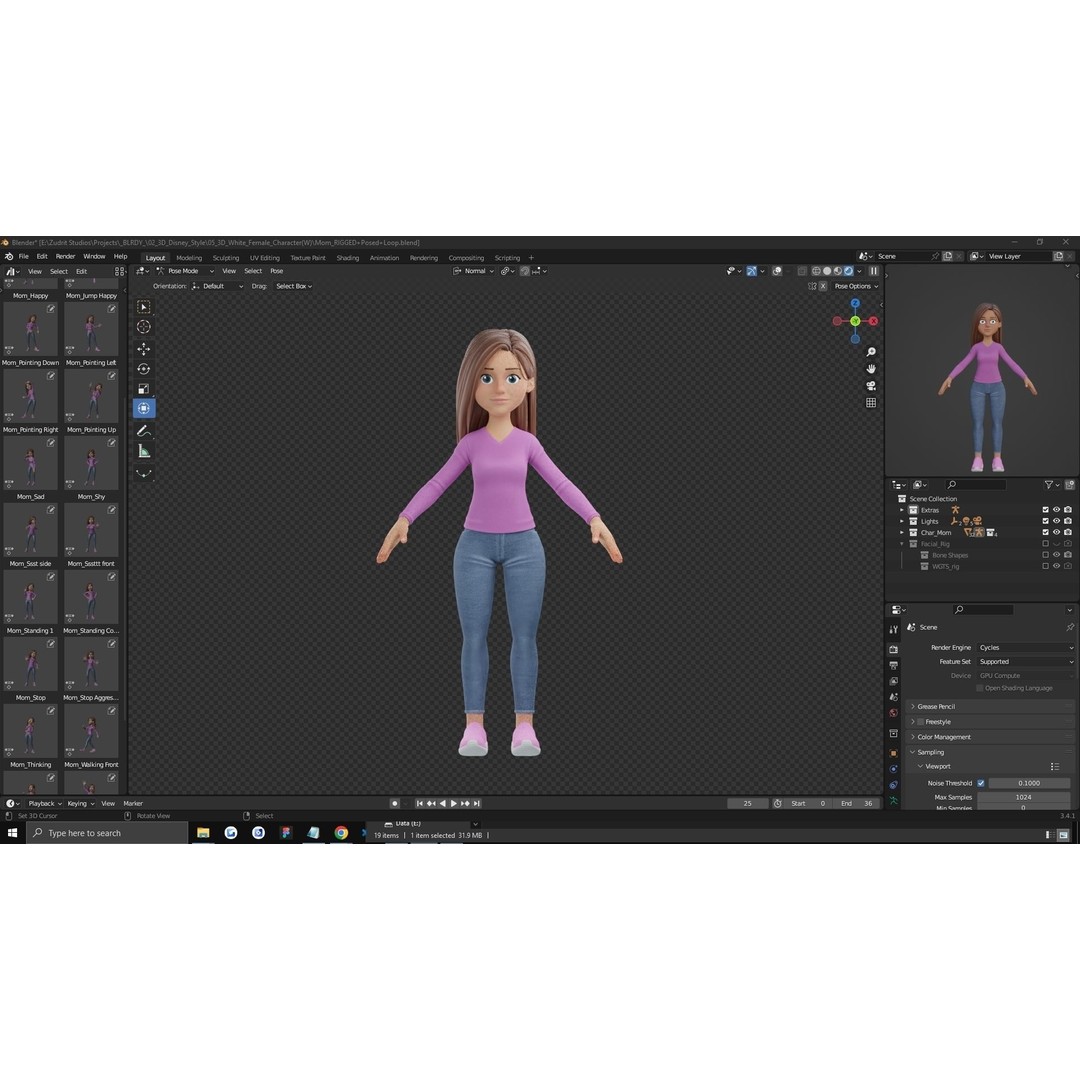Switch to the Shading workspace tab
This screenshot has height=1080, width=1080.
(348, 258)
